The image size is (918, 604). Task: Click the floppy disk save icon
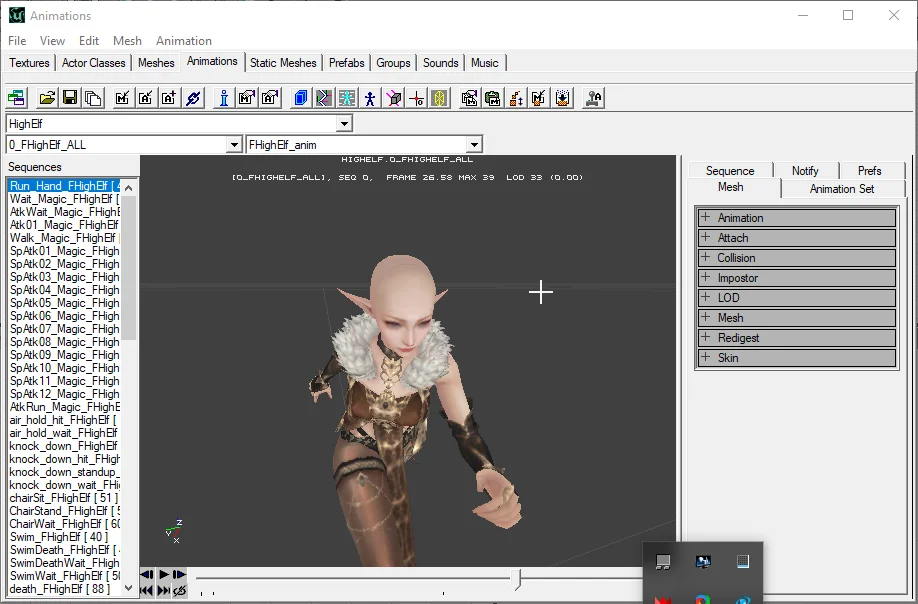click(70, 98)
